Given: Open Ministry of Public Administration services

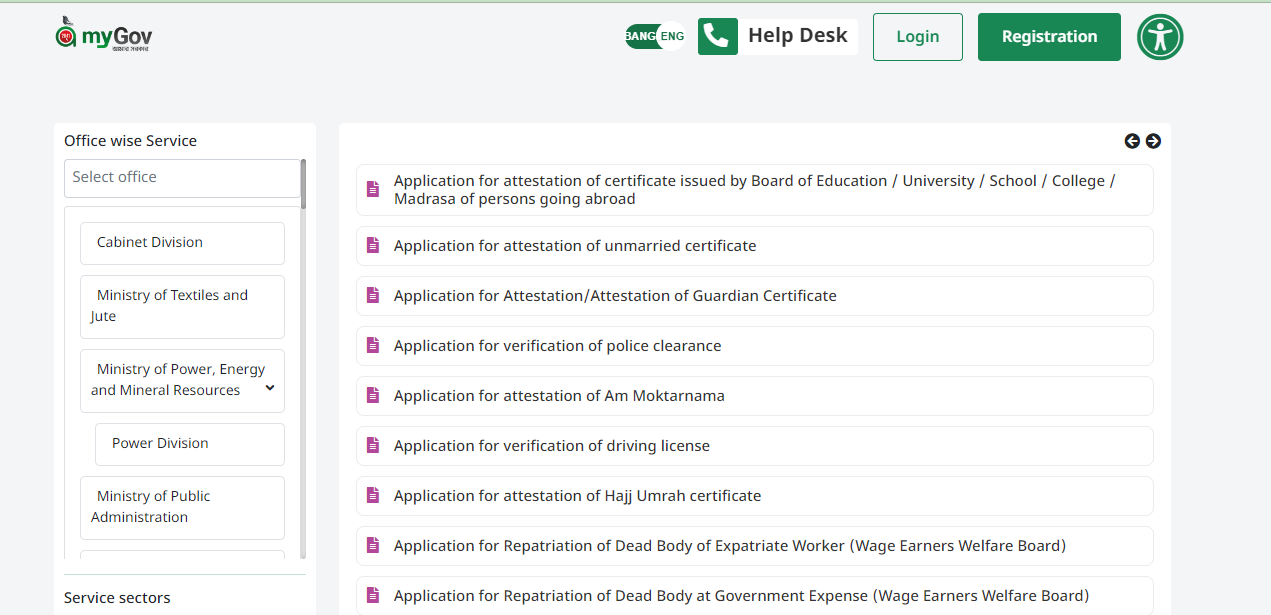Looking at the screenshot, I should point(182,507).
